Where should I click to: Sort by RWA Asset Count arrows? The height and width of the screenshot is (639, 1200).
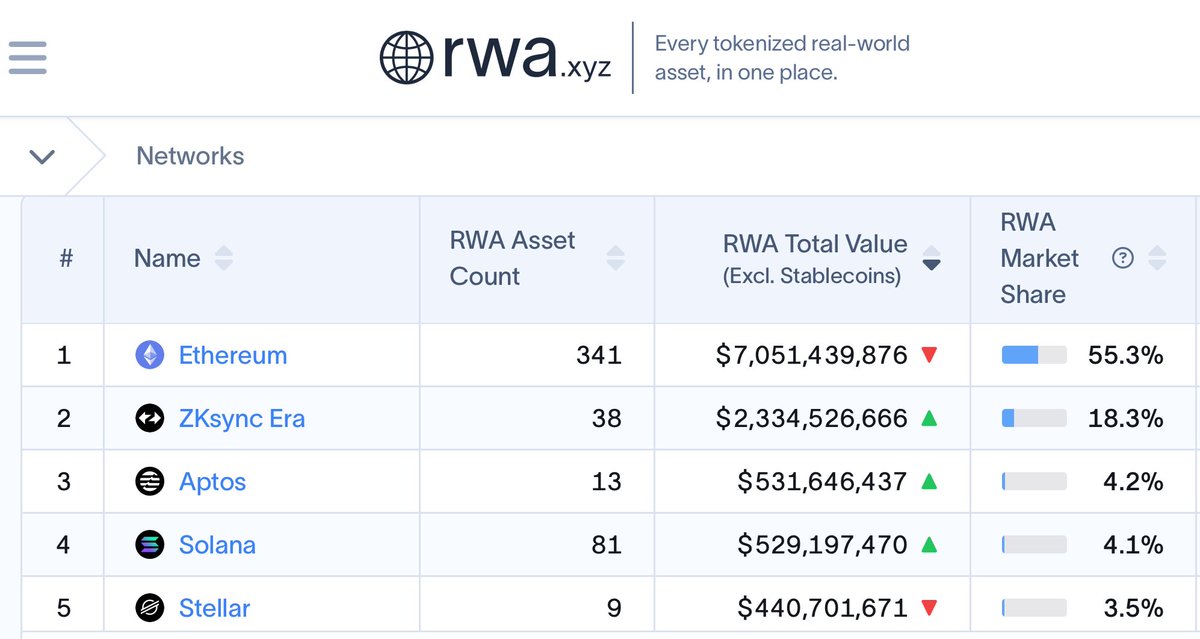point(616,258)
